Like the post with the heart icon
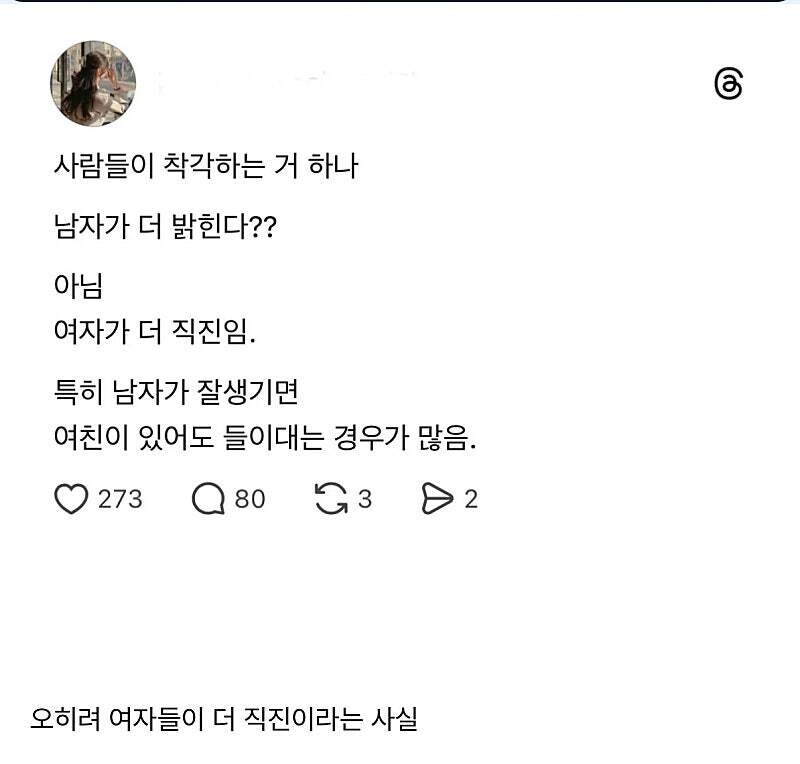This screenshot has height=764, width=800. (71, 498)
